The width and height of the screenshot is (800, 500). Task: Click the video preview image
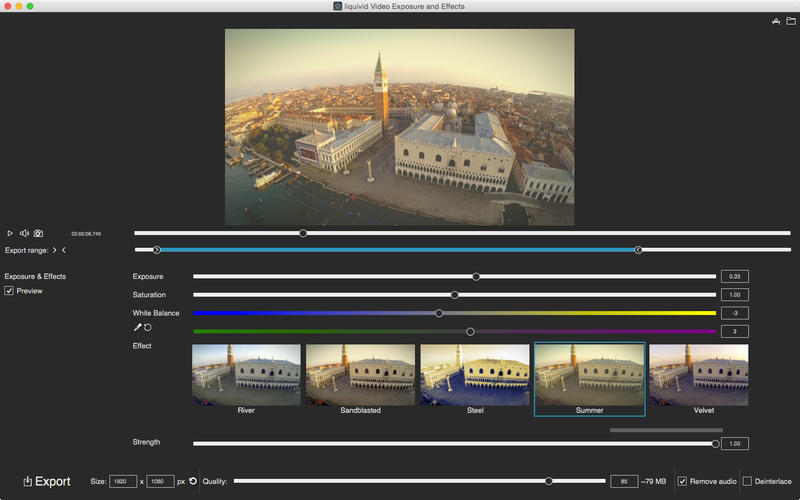click(x=399, y=127)
